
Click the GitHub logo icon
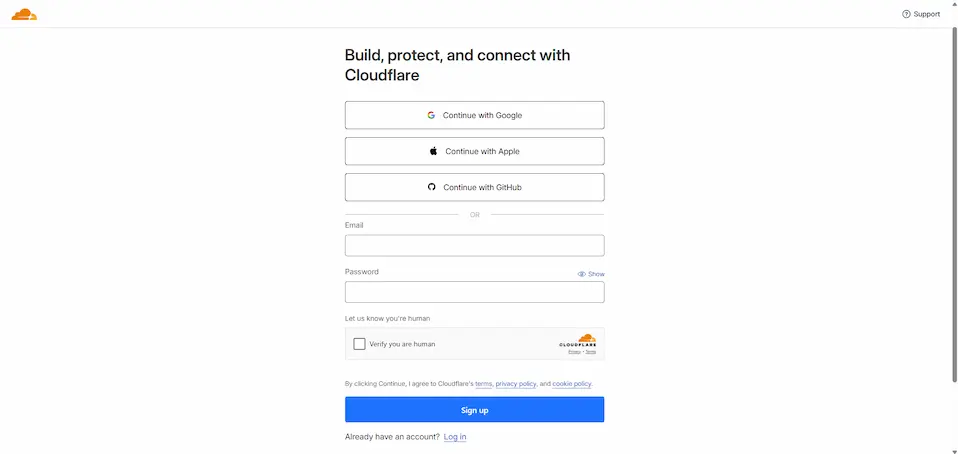coord(432,187)
